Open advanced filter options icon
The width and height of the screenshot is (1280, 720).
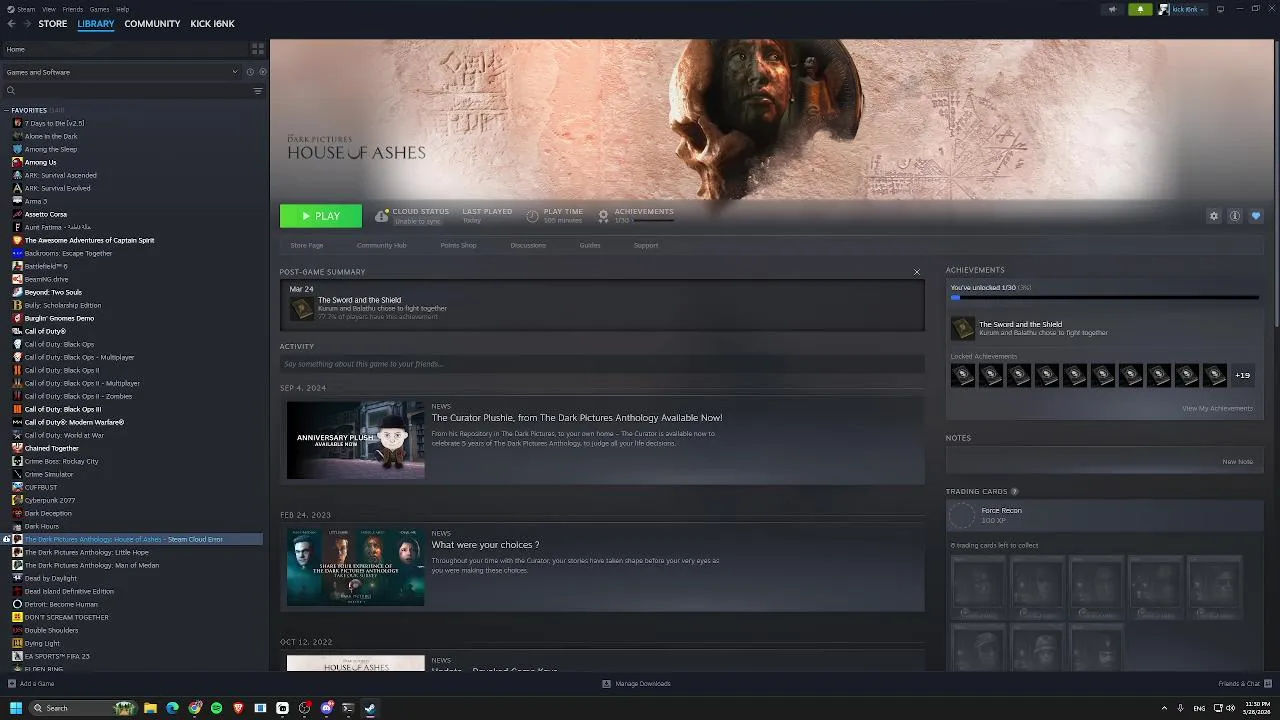point(258,91)
